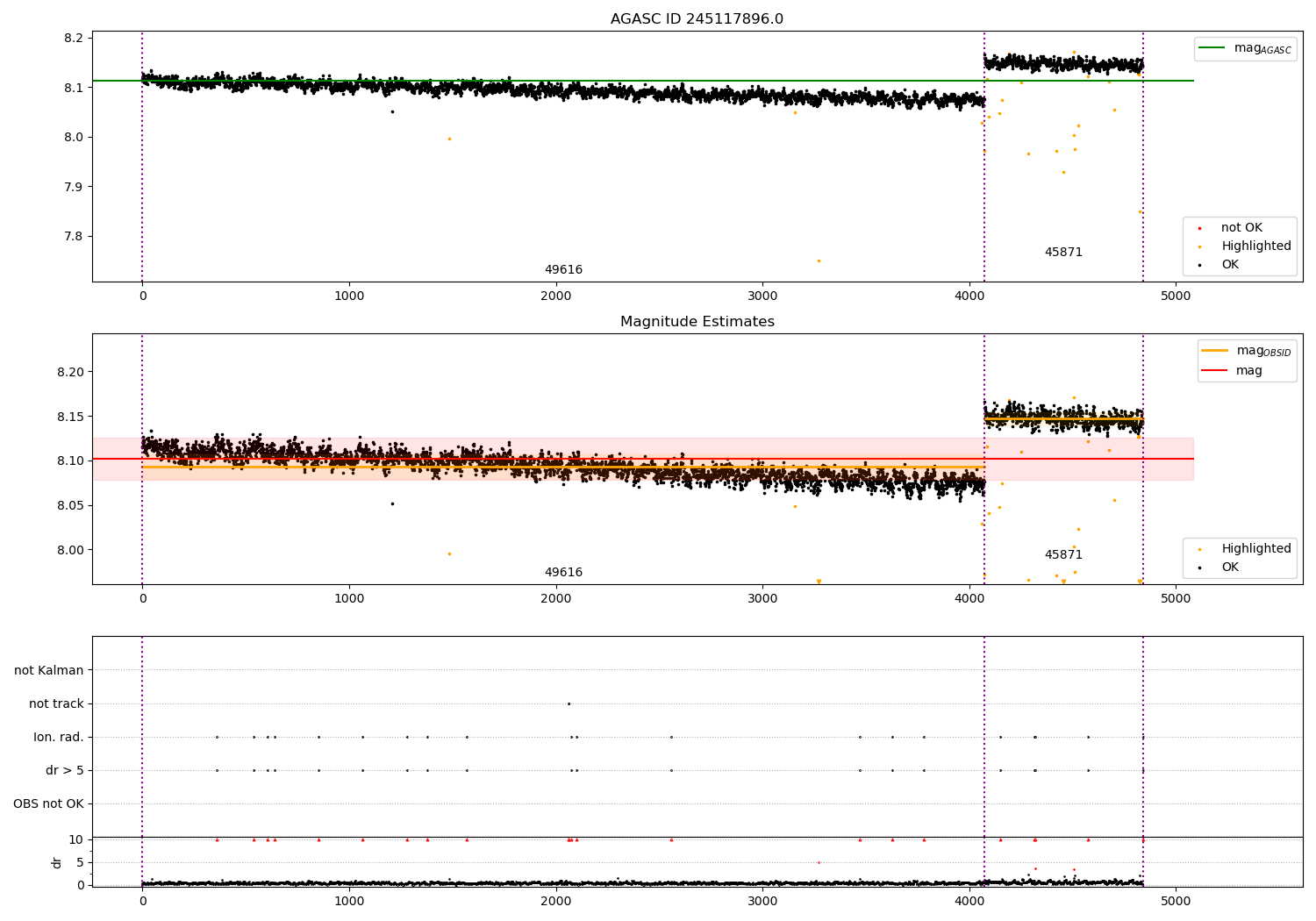The image size is (1316, 921).
Task: Click the '2000' x-tick label under middle plot
Action: coord(556,599)
